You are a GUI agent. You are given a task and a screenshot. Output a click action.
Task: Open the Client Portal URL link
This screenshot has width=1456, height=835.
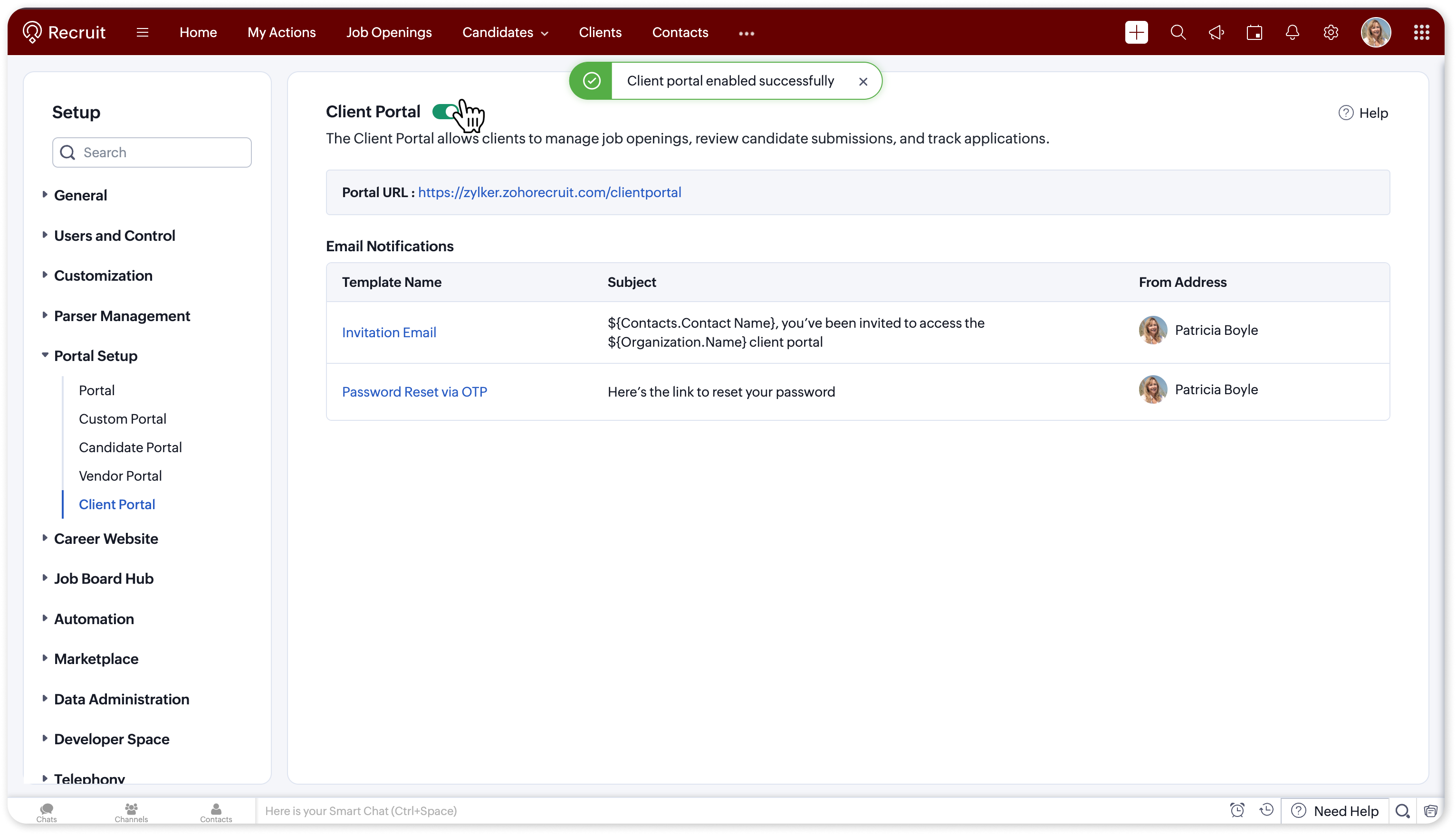549,192
